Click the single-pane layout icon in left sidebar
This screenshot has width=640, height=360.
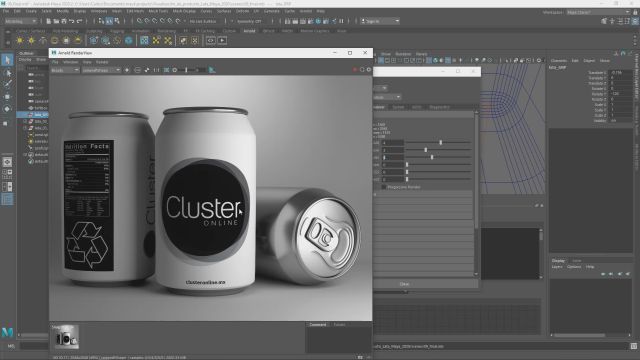click(7, 162)
